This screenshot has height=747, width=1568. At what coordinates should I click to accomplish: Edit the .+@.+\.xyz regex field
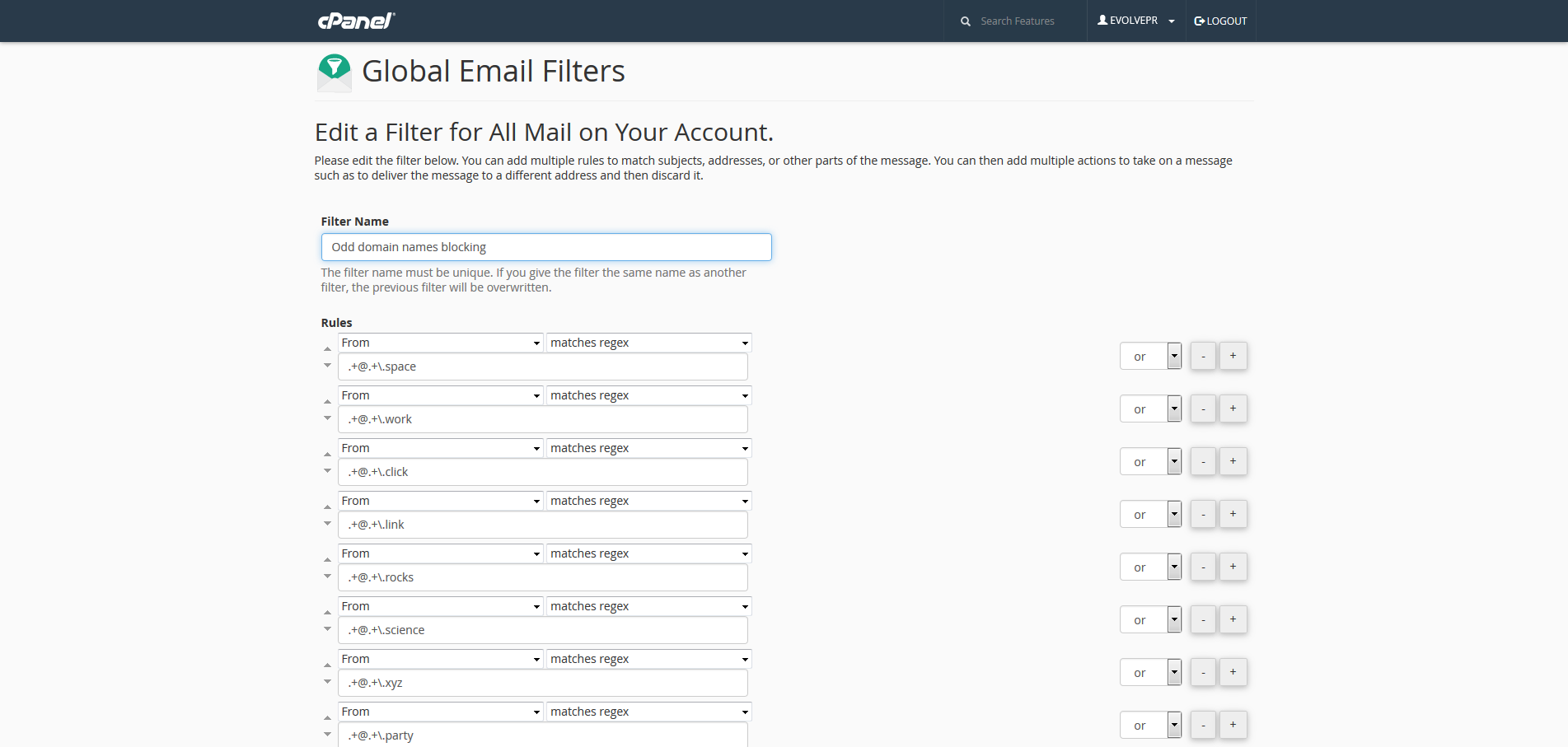pos(543,683)
